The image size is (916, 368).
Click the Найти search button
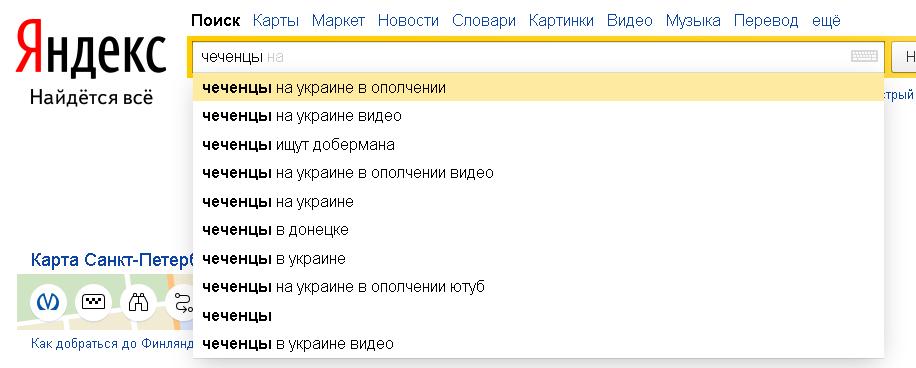coord(904,57)
